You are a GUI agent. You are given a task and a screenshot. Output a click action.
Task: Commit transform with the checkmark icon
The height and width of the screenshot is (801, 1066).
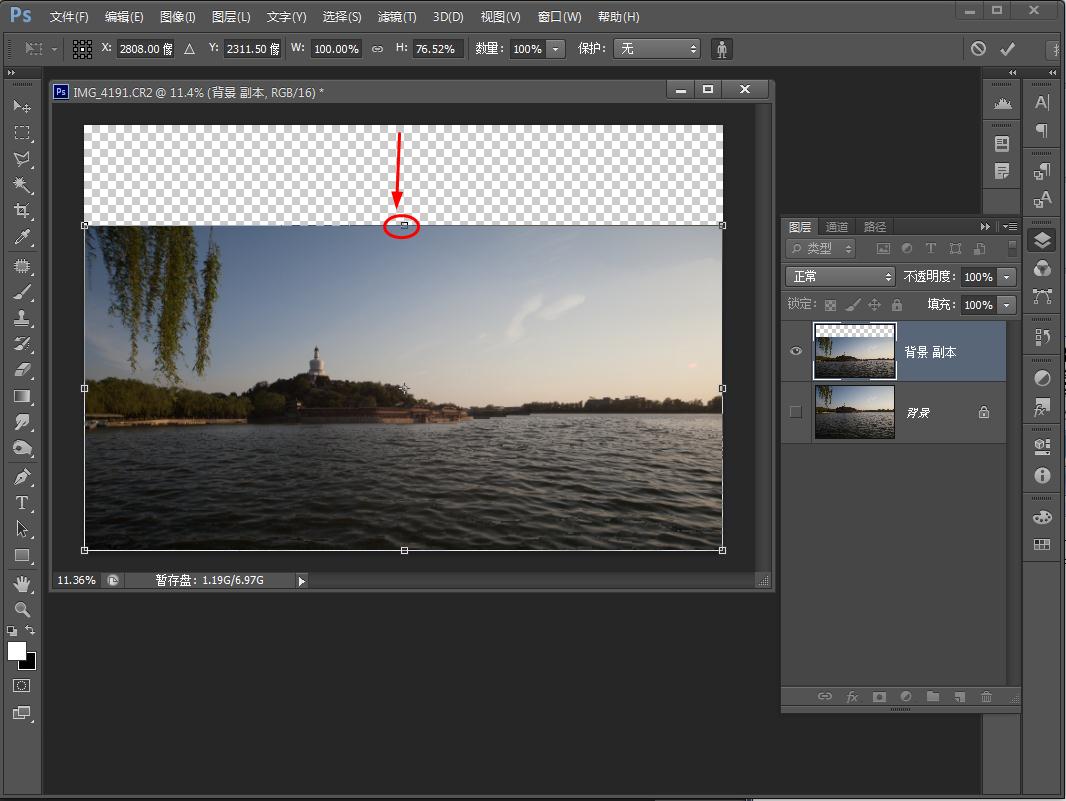click(x=1007, y=49)
